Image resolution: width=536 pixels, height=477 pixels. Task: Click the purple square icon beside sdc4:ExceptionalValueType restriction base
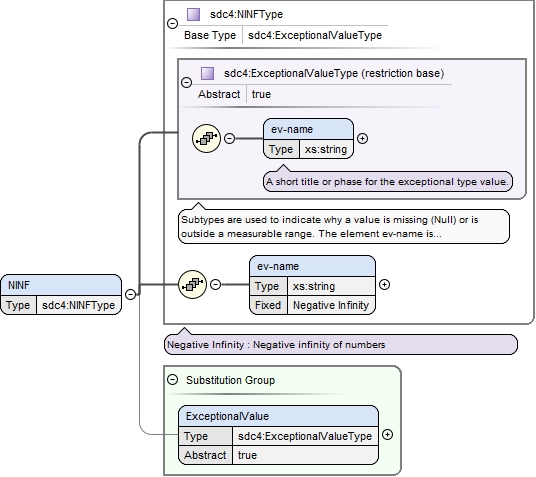(207, 73)
